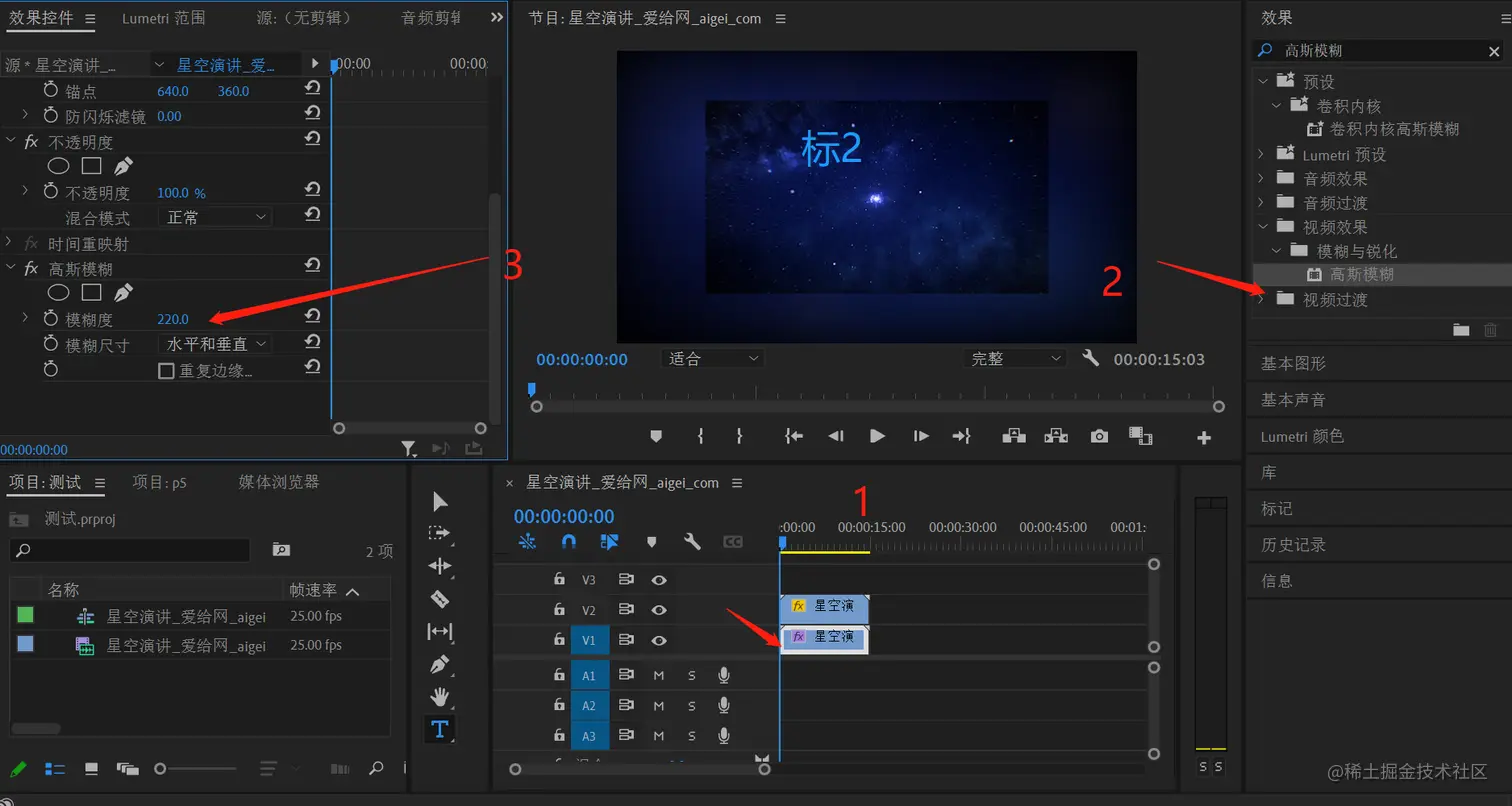
Task: Hide track V2 with its eye icon
Action: coord(659,609)
